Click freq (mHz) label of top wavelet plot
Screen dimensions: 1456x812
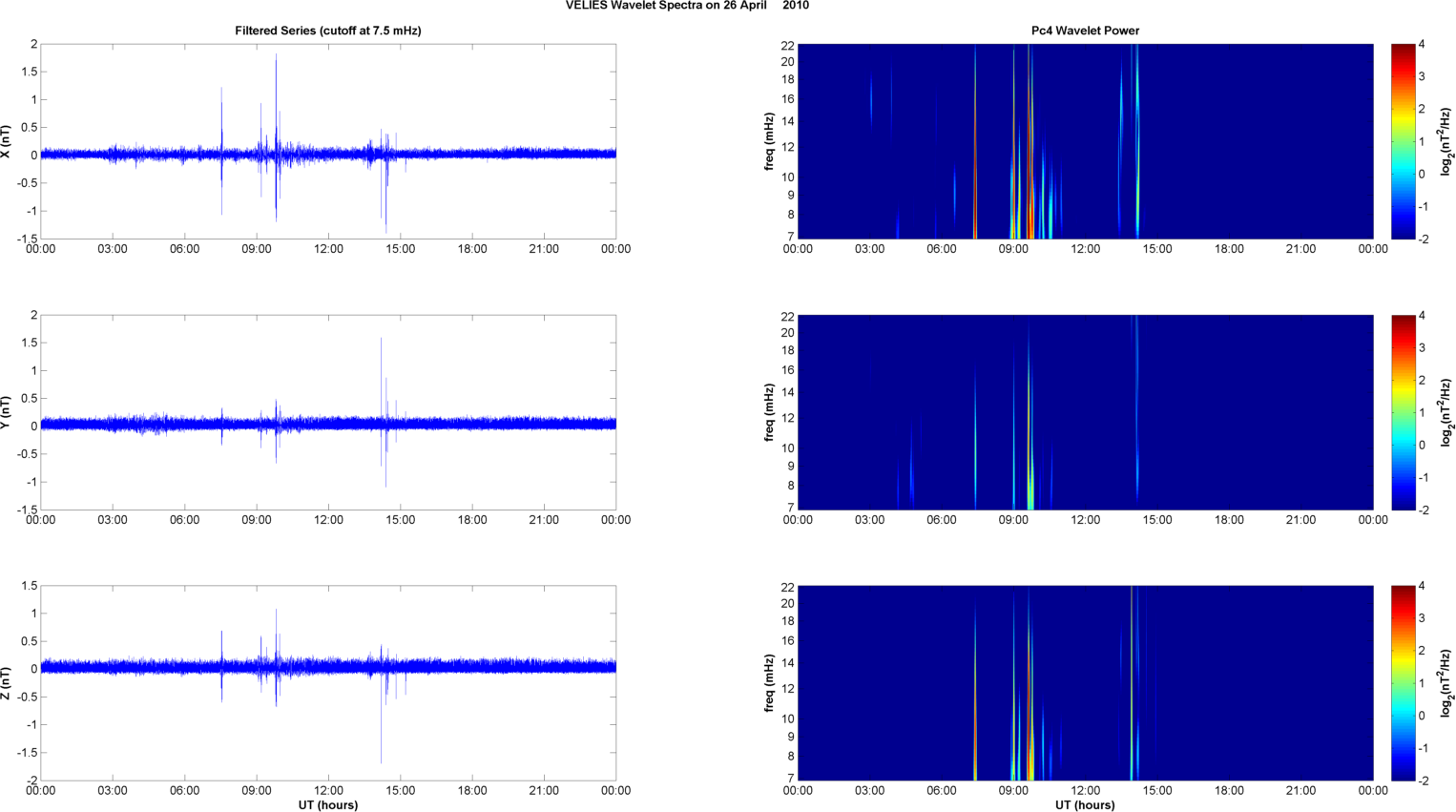(769, 141)
